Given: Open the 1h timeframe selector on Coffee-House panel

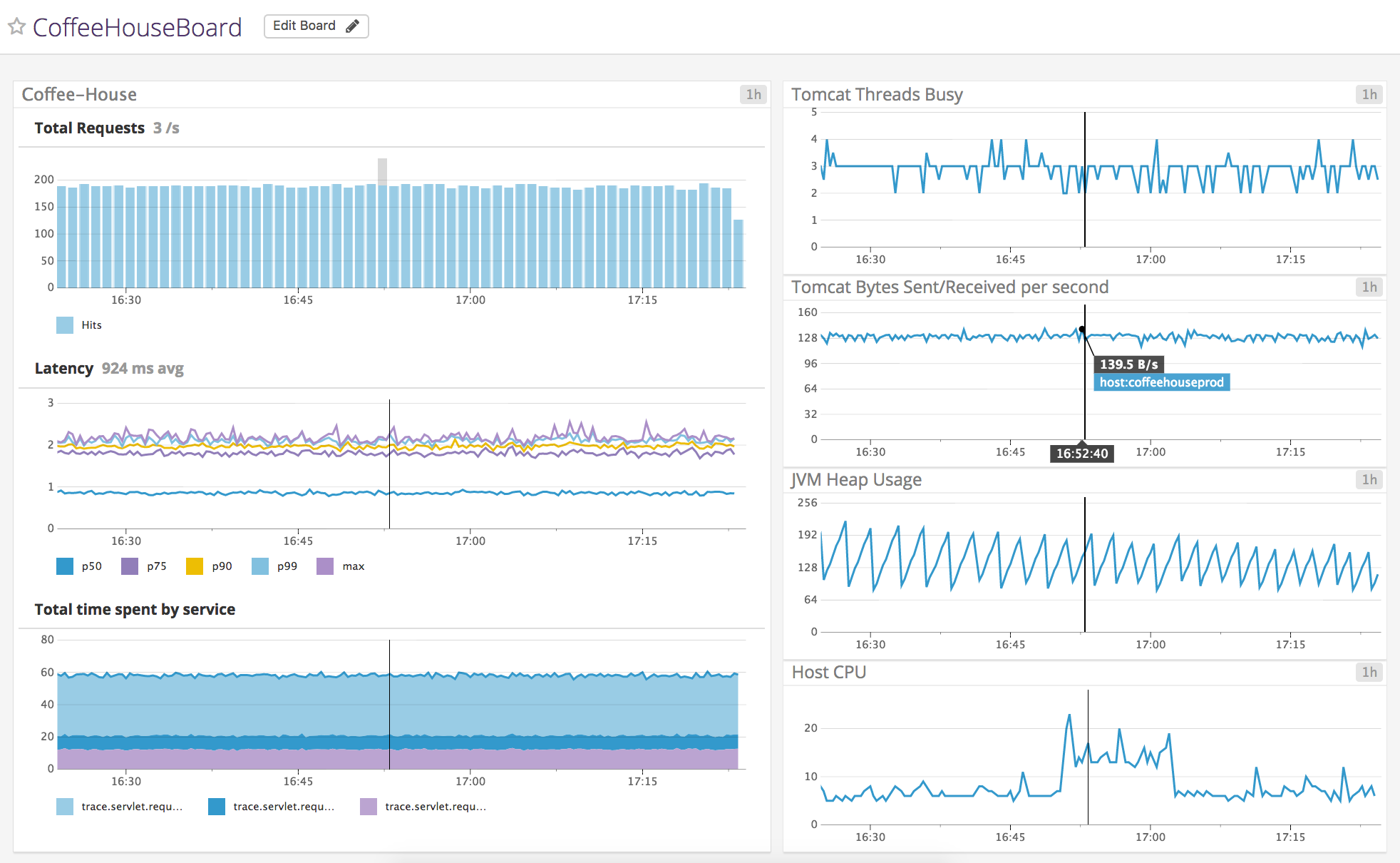Looking at the screenshot, I should coord(753,93).
